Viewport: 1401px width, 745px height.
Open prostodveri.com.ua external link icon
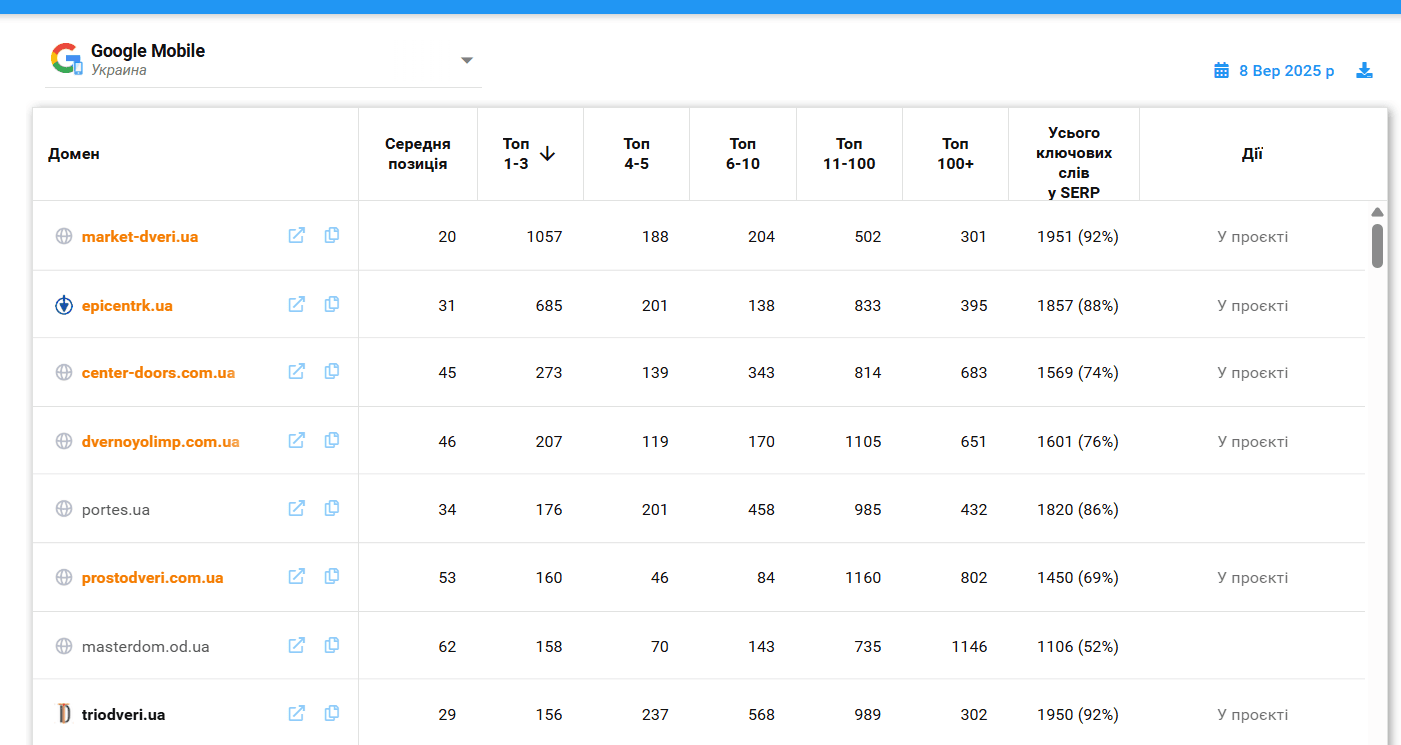pyautogui.click(x=297, y=576)
